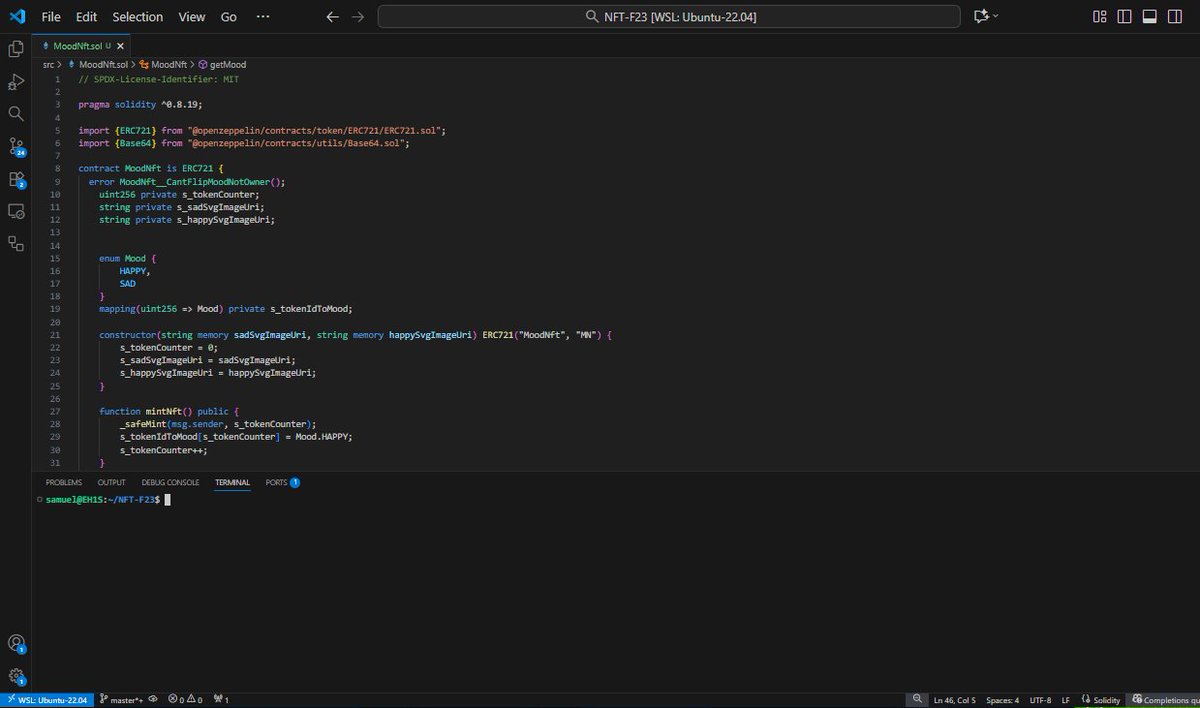Open the Manage gear settings
1200x708 pixels.
coord(16,677)
